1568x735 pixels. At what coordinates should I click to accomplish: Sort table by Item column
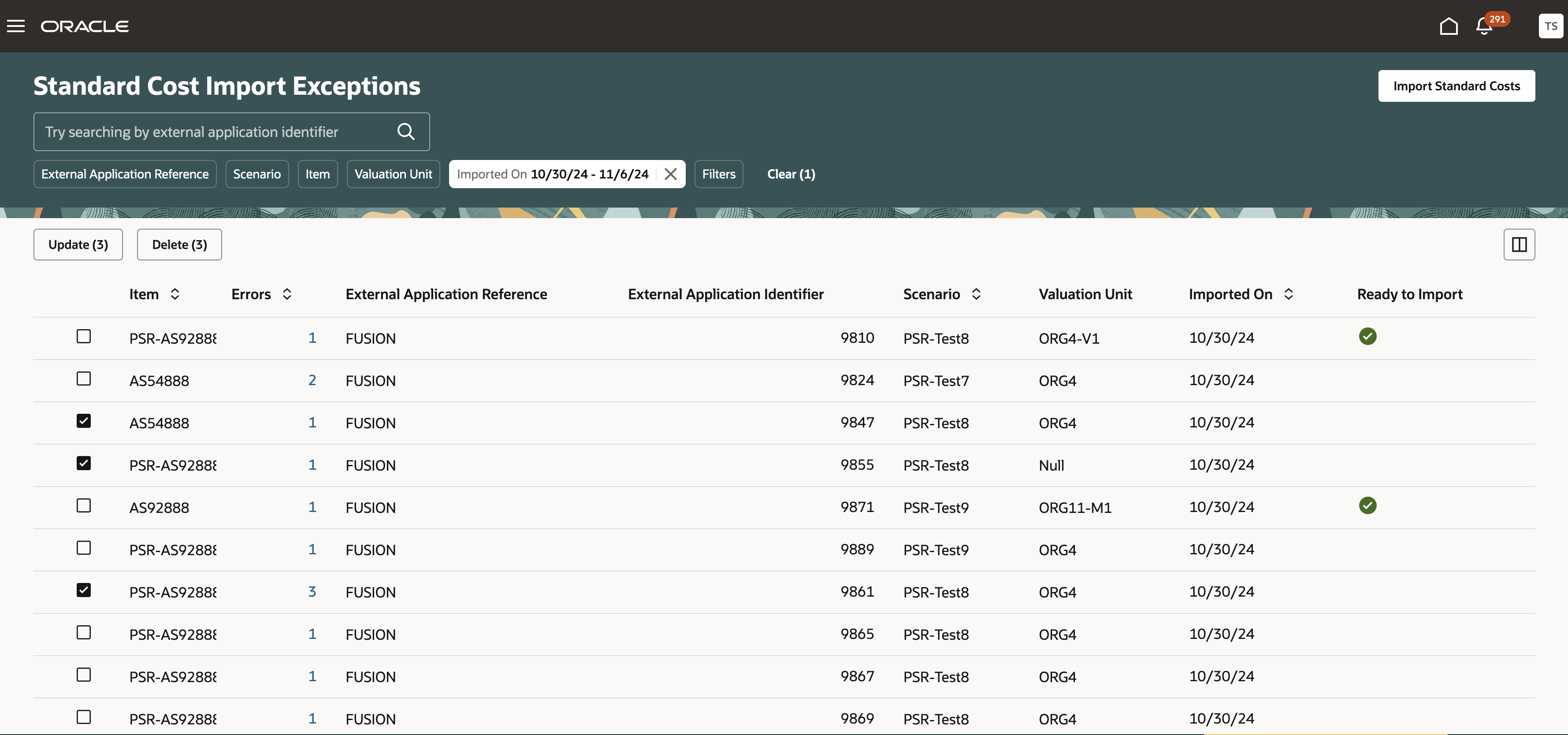point(175,294)
